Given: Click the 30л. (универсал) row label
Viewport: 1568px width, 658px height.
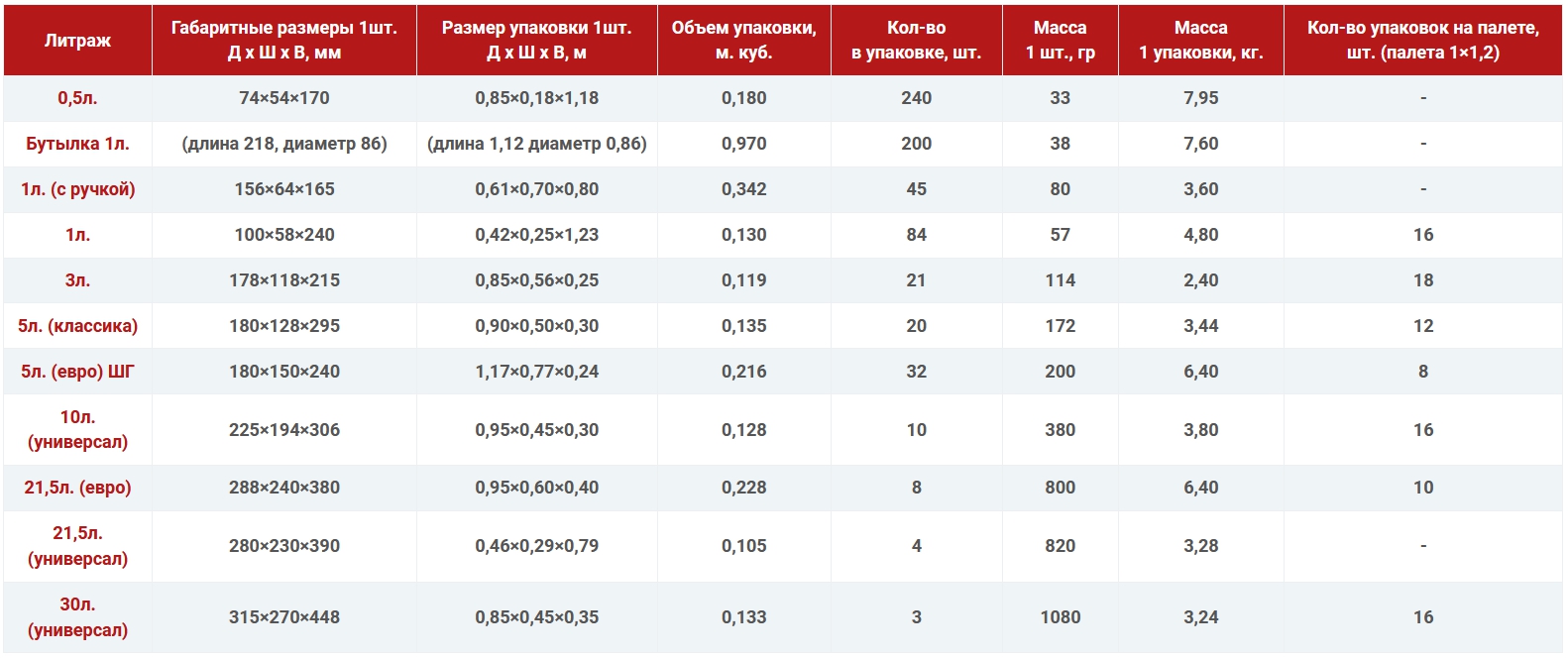Looking at the screenshot, I should pyautogui.click(x=77, y=616).
